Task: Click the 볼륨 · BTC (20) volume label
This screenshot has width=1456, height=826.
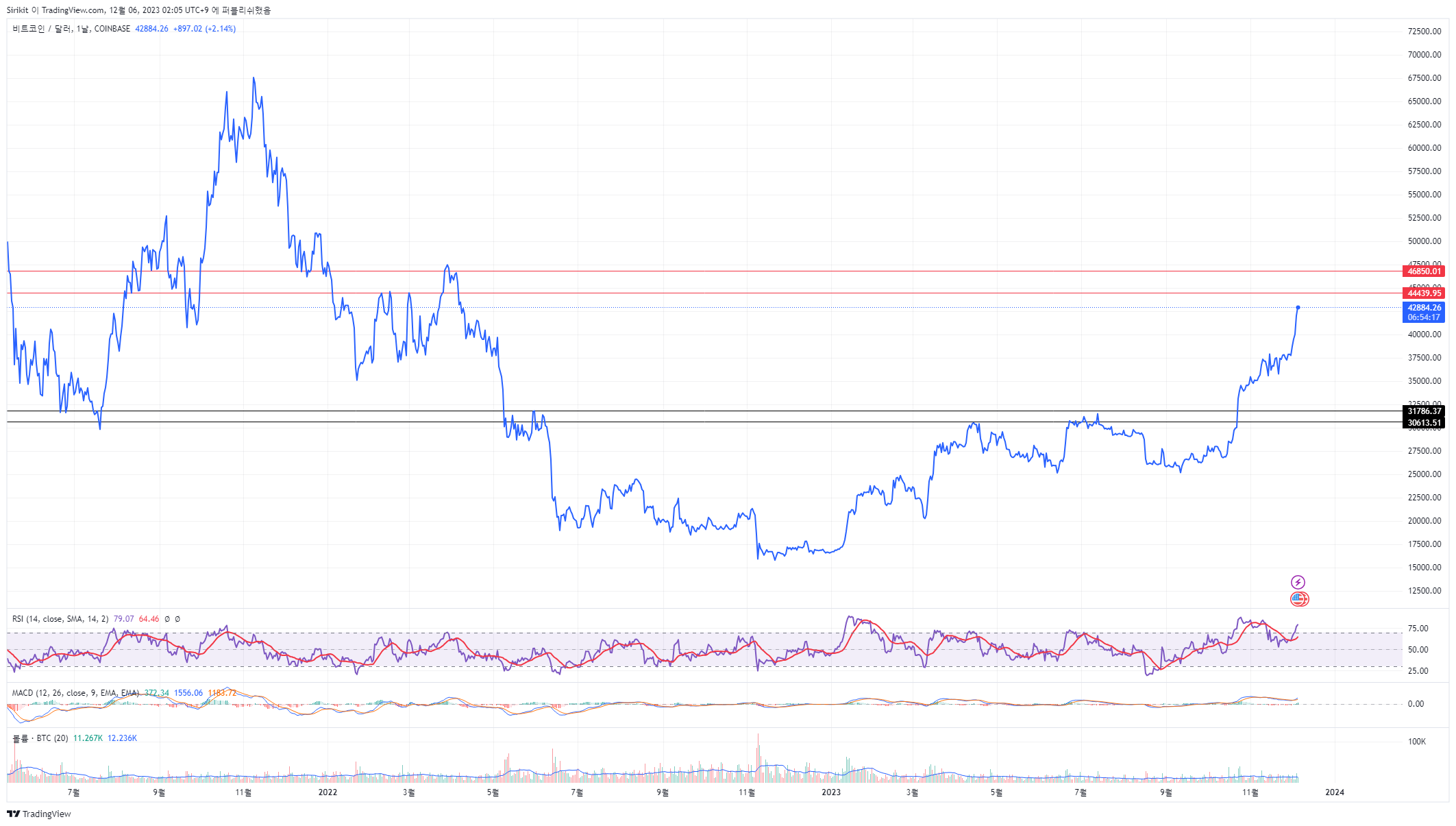Action: click(40, 738)
